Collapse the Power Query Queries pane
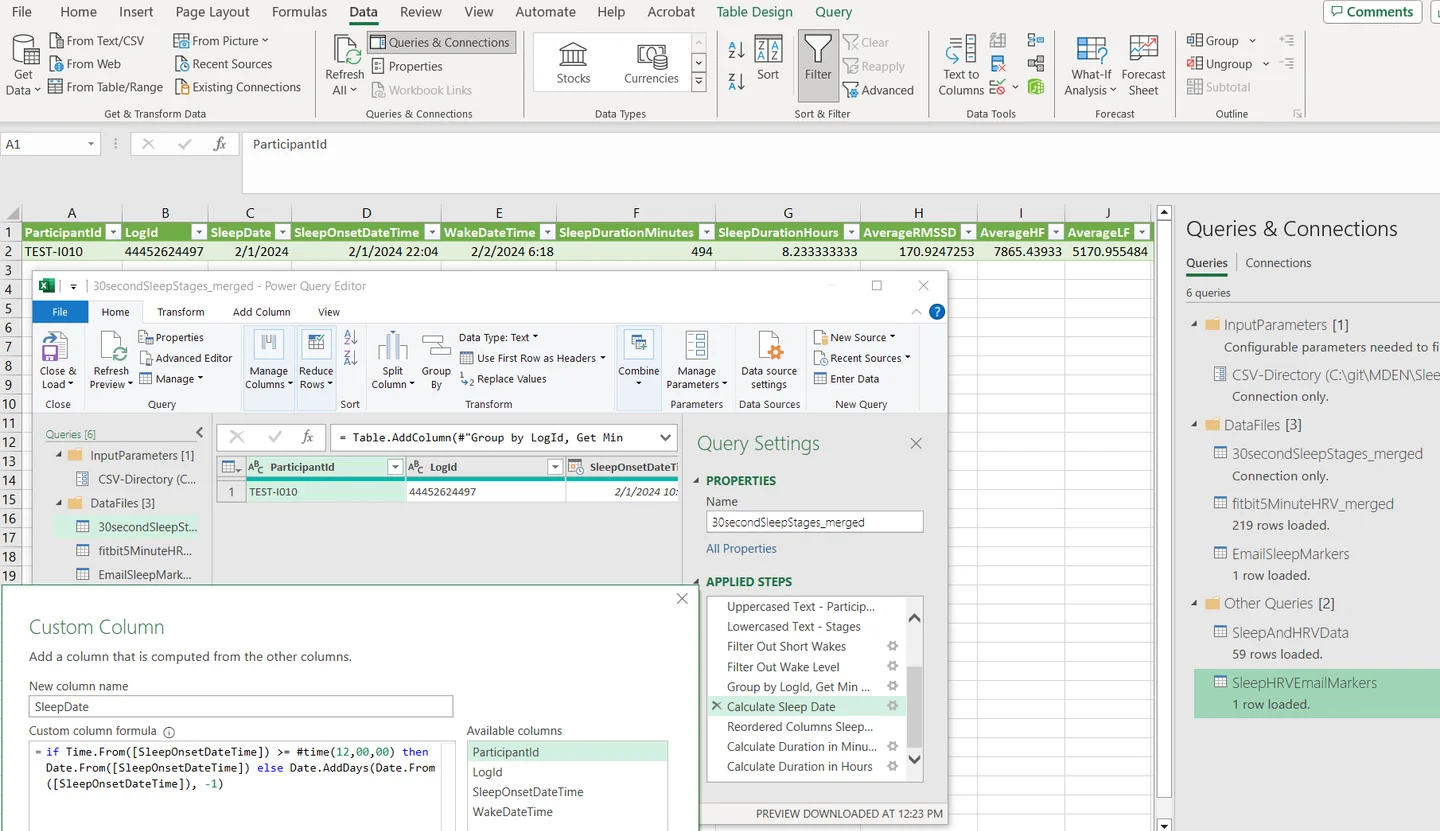The height and width of the screenshot is (831, 1440). [x=199, y=433]
